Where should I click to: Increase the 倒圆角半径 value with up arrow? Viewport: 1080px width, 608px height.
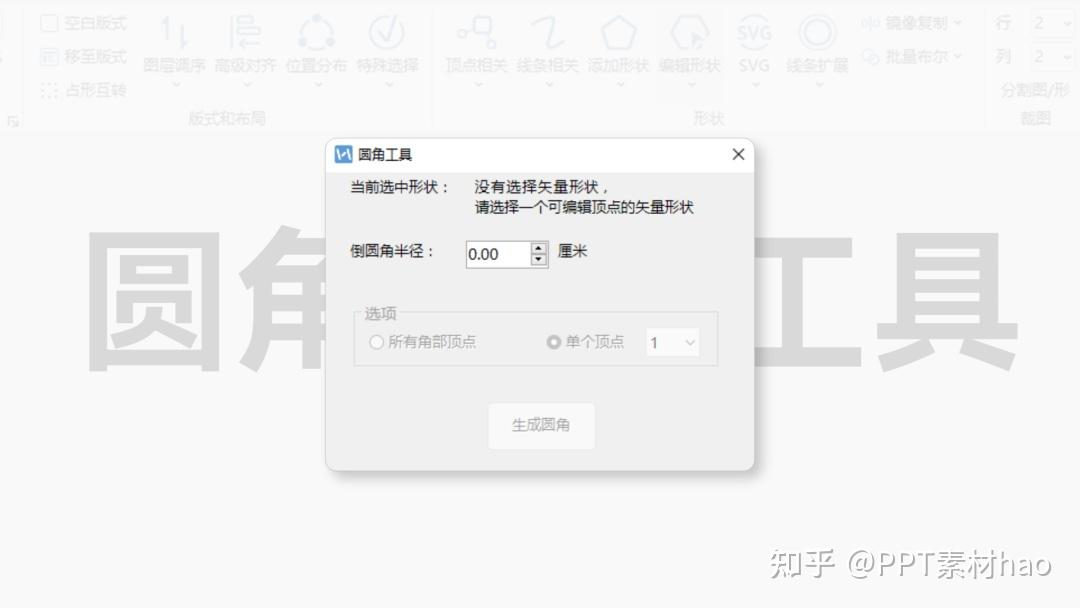[539, 249]
